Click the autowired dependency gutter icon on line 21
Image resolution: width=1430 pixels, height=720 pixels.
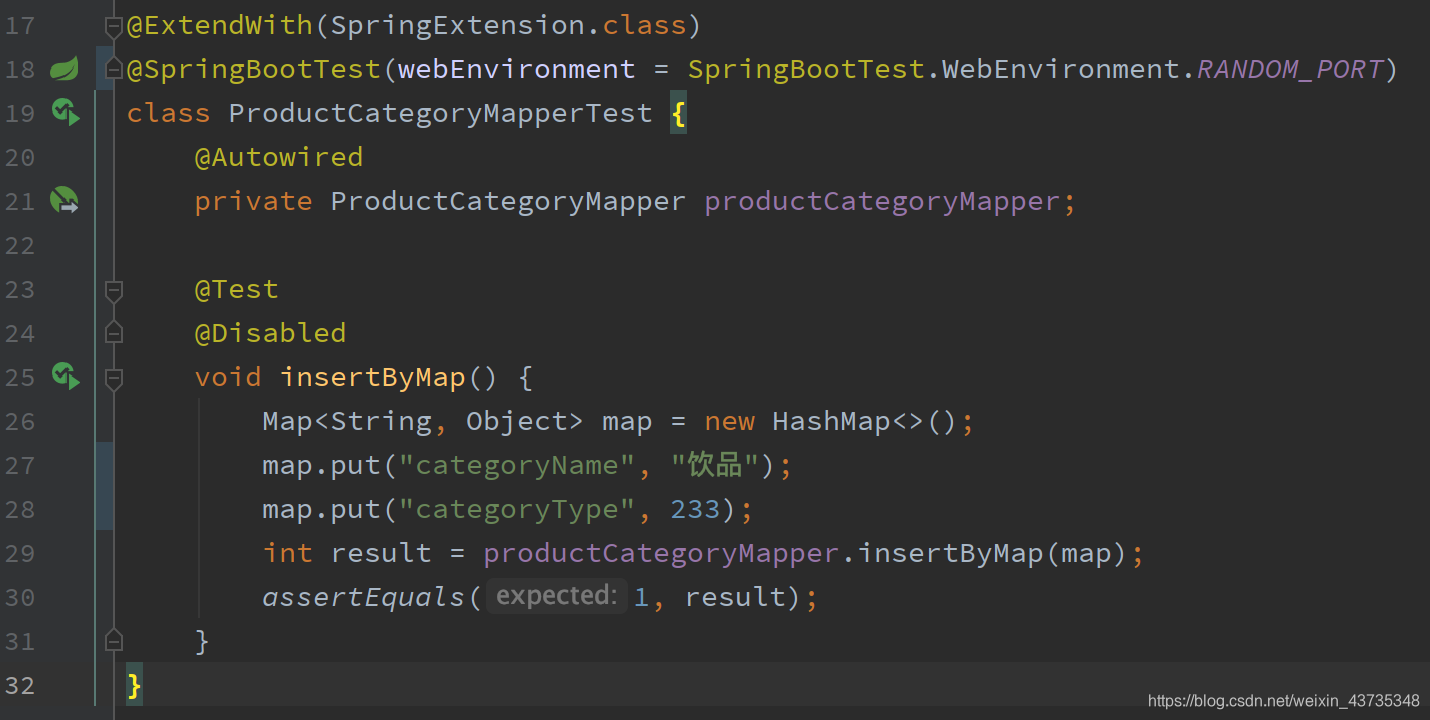(x=64, y=201)
